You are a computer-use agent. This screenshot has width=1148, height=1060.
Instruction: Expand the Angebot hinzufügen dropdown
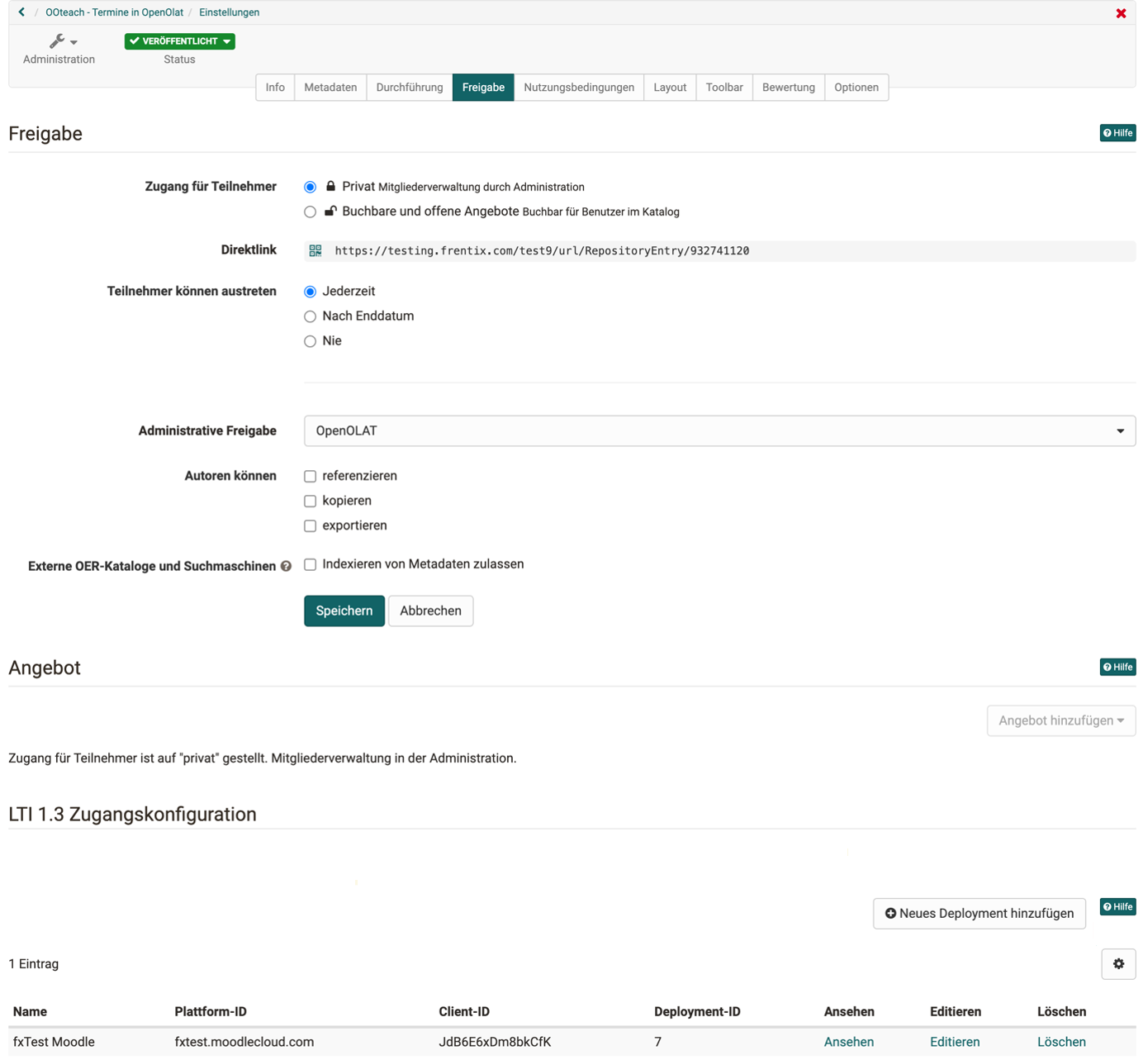point(1060,720)
